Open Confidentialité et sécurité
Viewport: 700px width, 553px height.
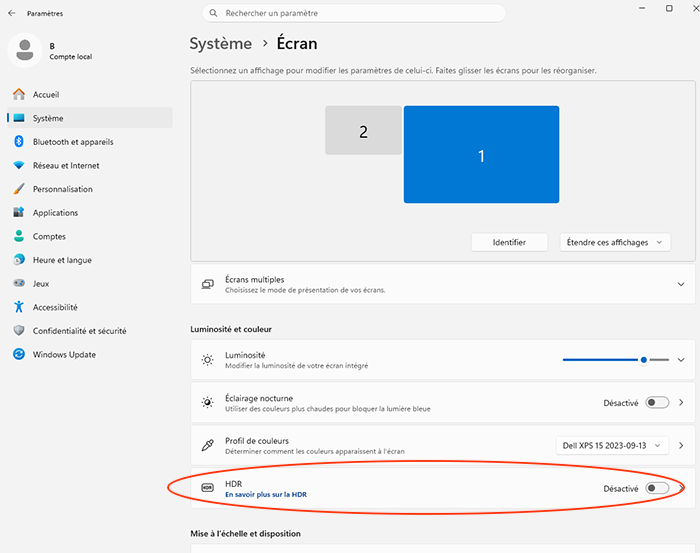90,330
